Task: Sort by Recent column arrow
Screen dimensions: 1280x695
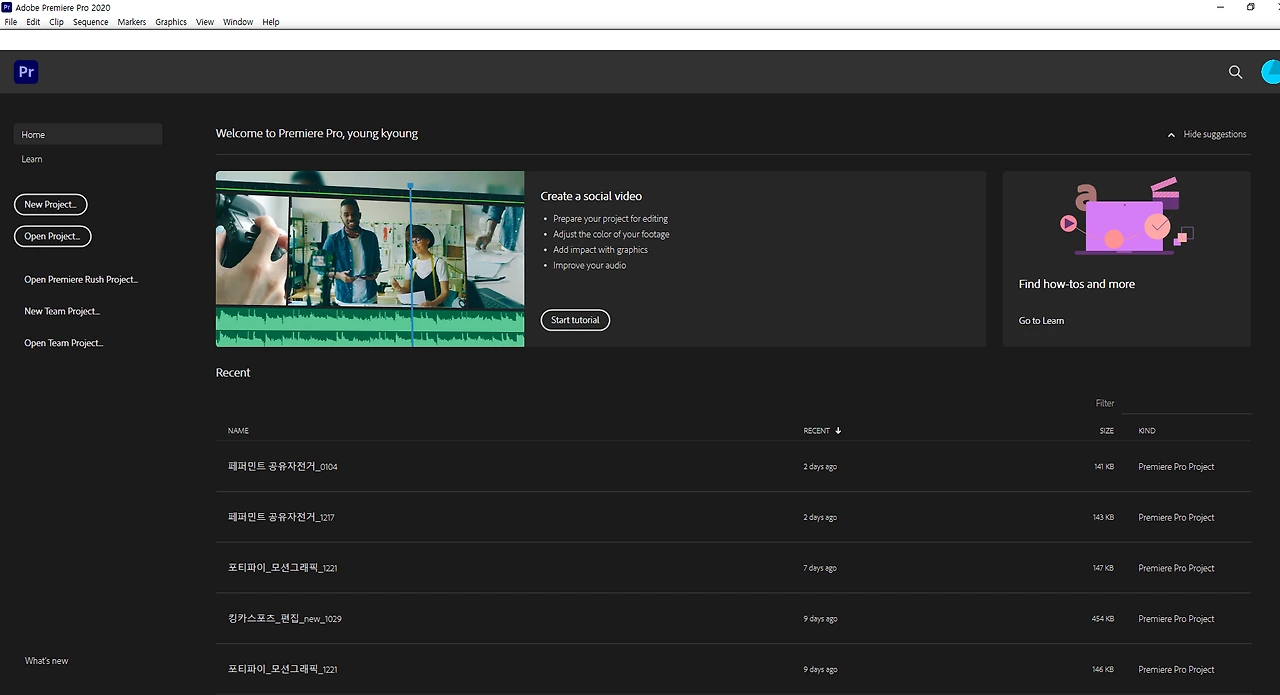Action: click(x=838, y=431)
